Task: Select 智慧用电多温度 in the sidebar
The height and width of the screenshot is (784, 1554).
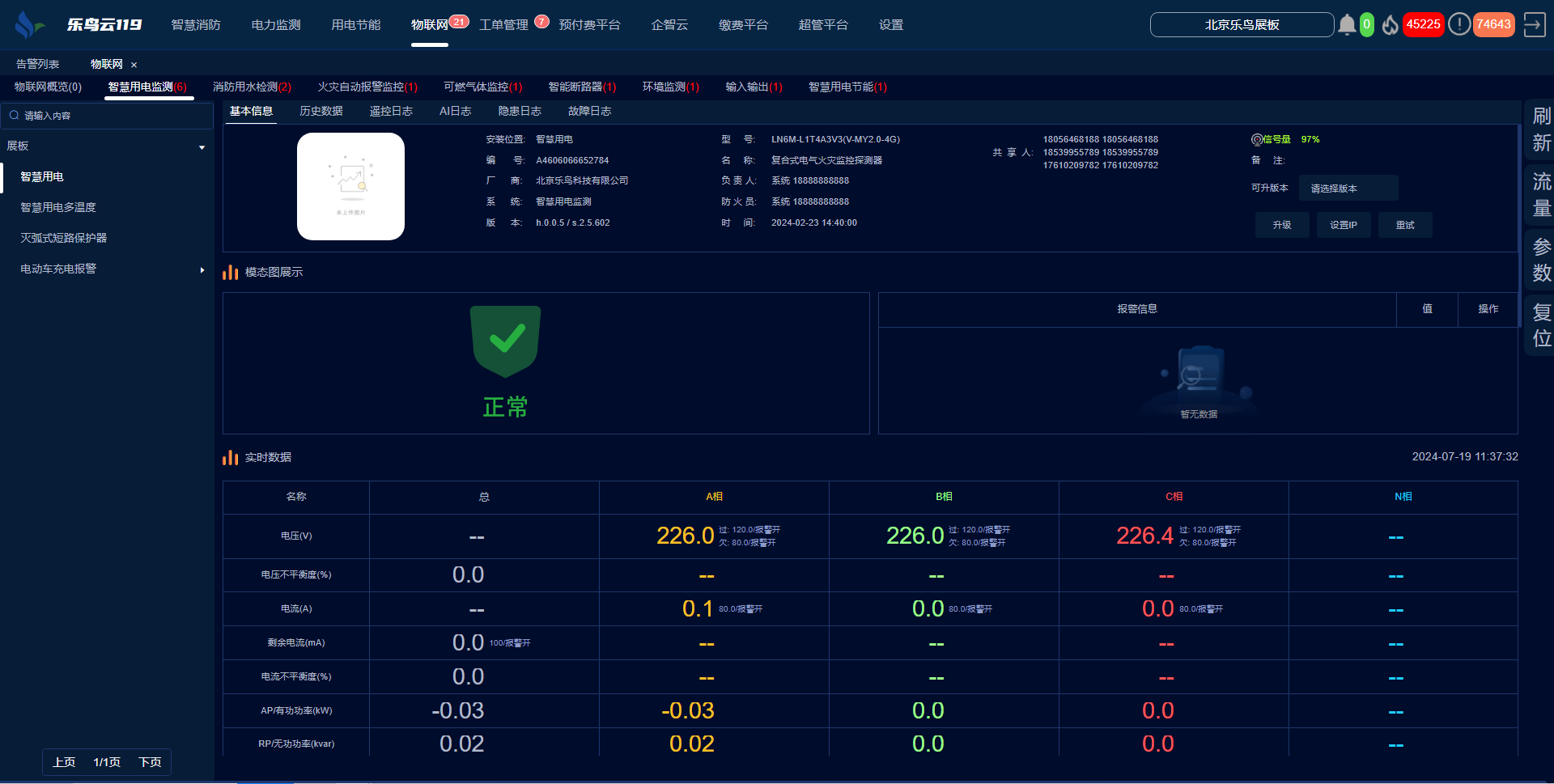Action: point(58,207)
